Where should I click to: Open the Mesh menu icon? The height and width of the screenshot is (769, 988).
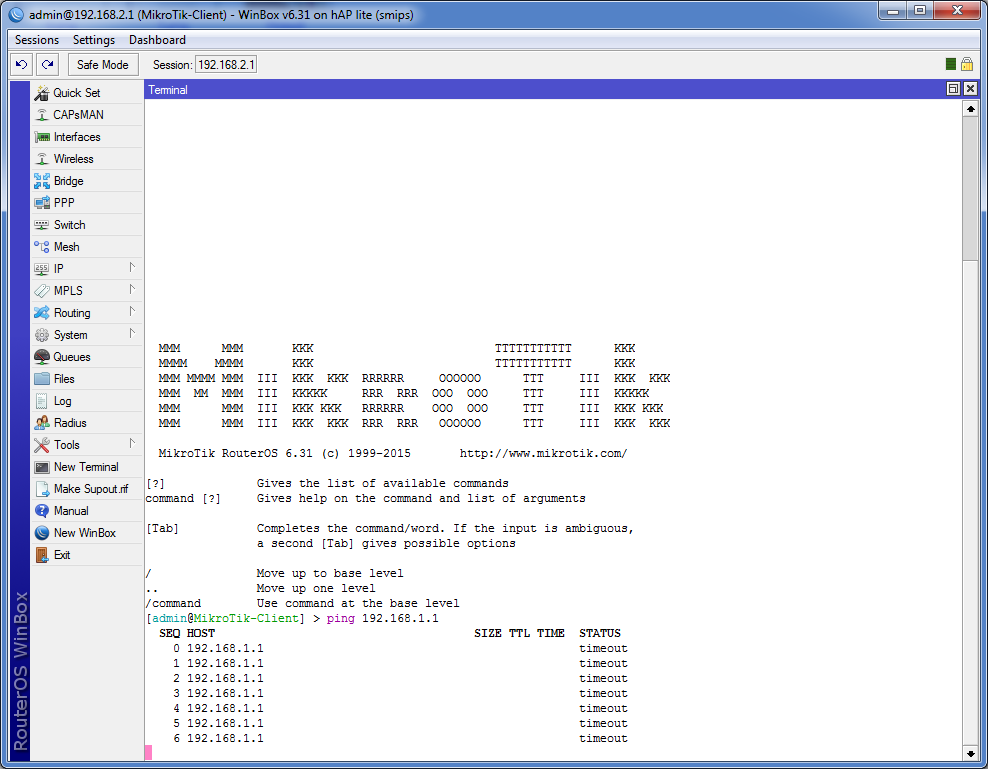point(42,247)
